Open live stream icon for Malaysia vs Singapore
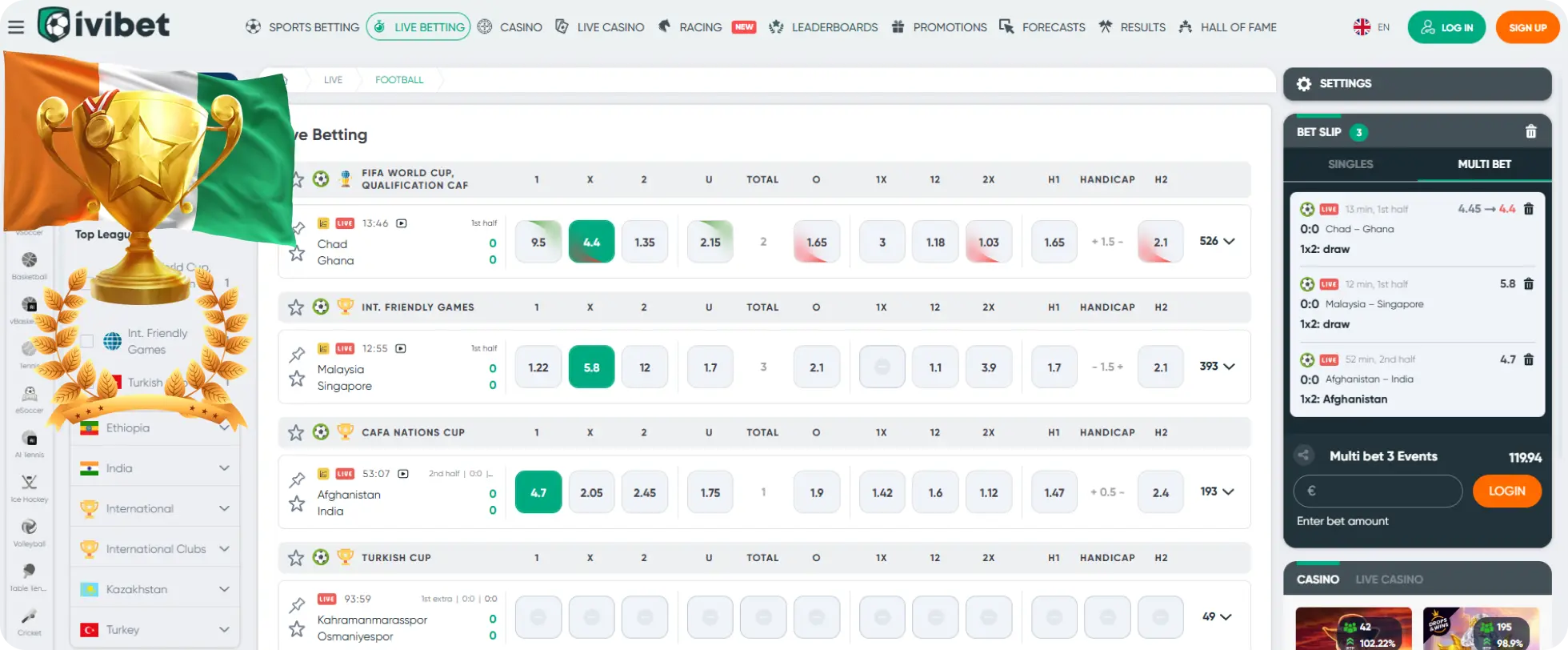Viewport: 1568px width, 650px height. [401, 348]
